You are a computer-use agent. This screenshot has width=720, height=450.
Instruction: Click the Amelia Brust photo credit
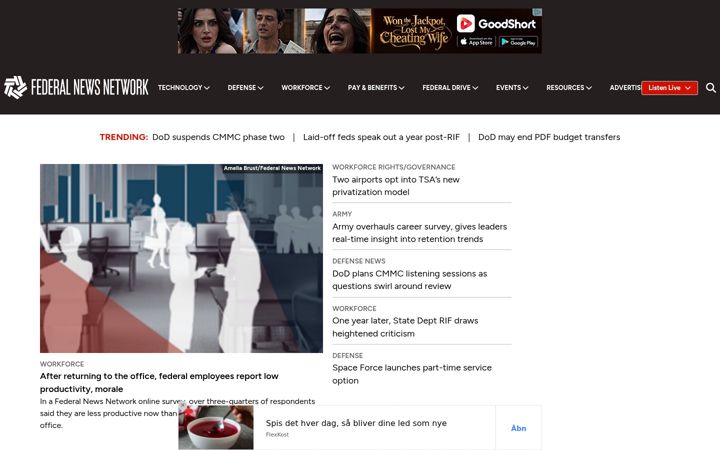coord(272,168)
